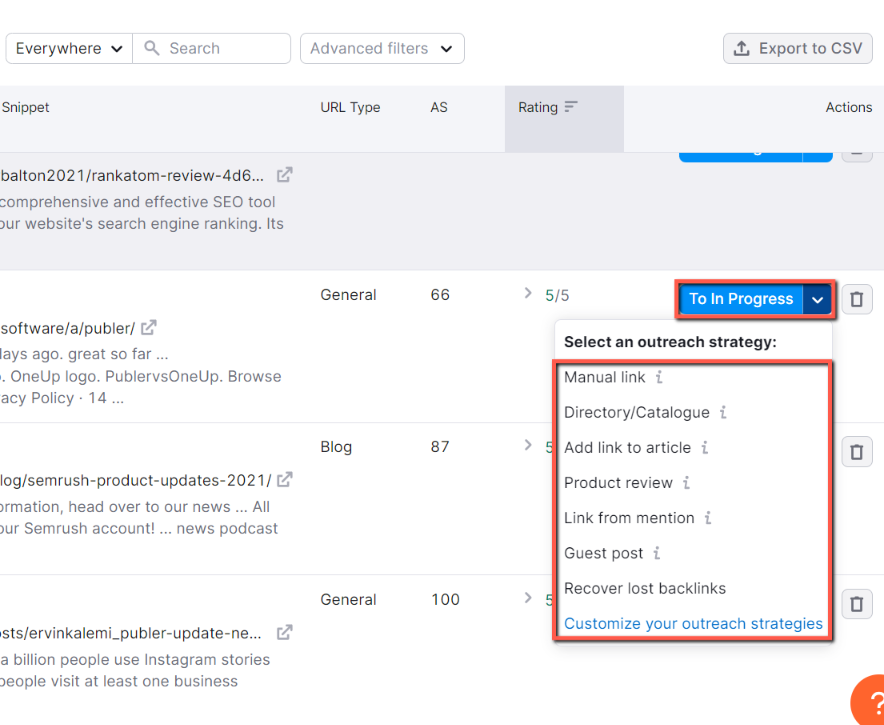Open Customize your outreach strategies link
This screenshot has width=884, height=725.
692,623
